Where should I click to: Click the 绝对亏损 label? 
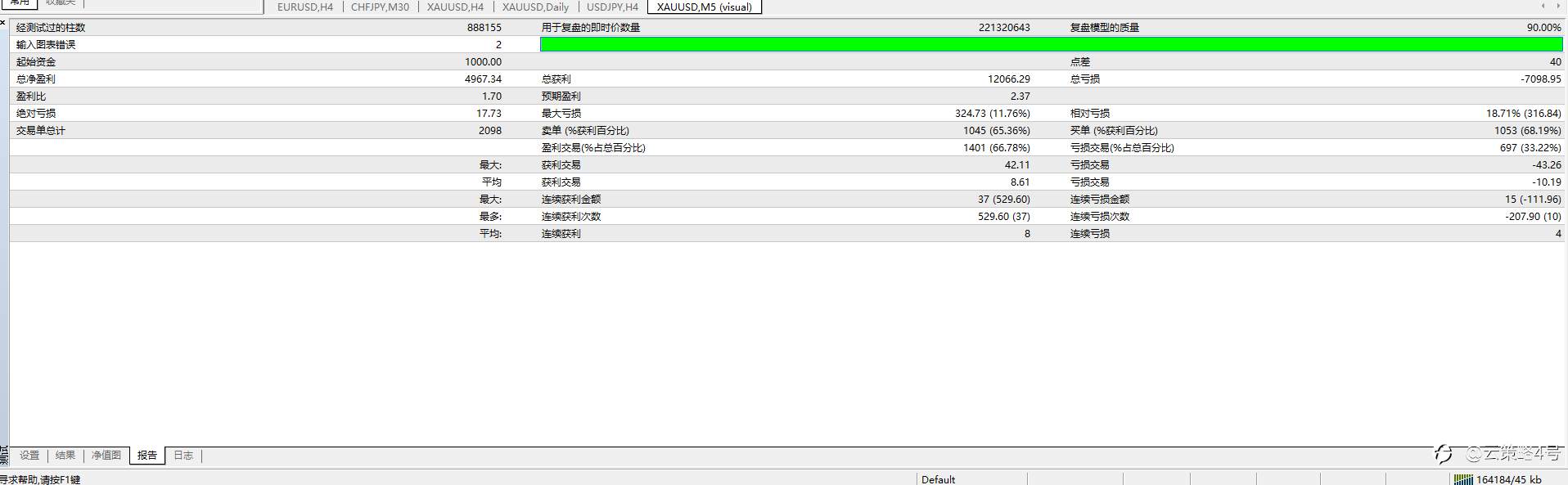[x=36, y=113]
